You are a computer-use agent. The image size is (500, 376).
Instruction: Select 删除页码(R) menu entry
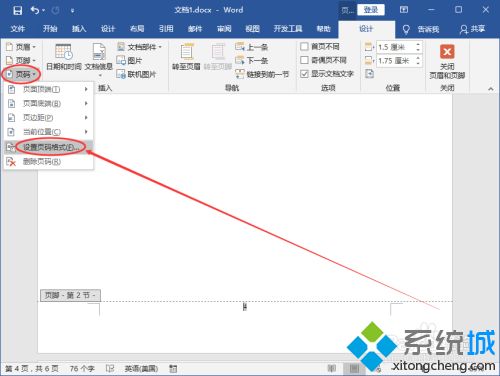pos(48,162)
